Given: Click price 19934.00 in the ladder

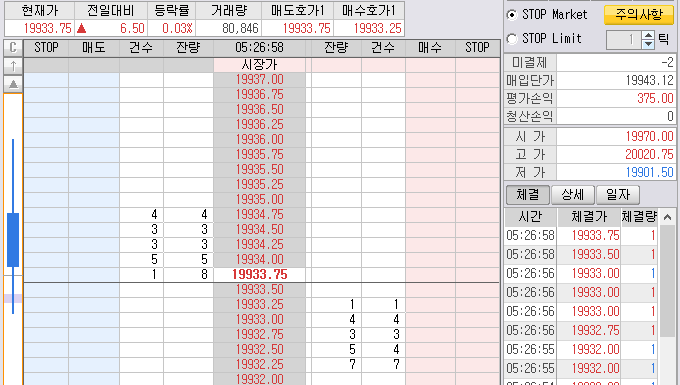Looking at the screenshot, I should tap(259, 259).
